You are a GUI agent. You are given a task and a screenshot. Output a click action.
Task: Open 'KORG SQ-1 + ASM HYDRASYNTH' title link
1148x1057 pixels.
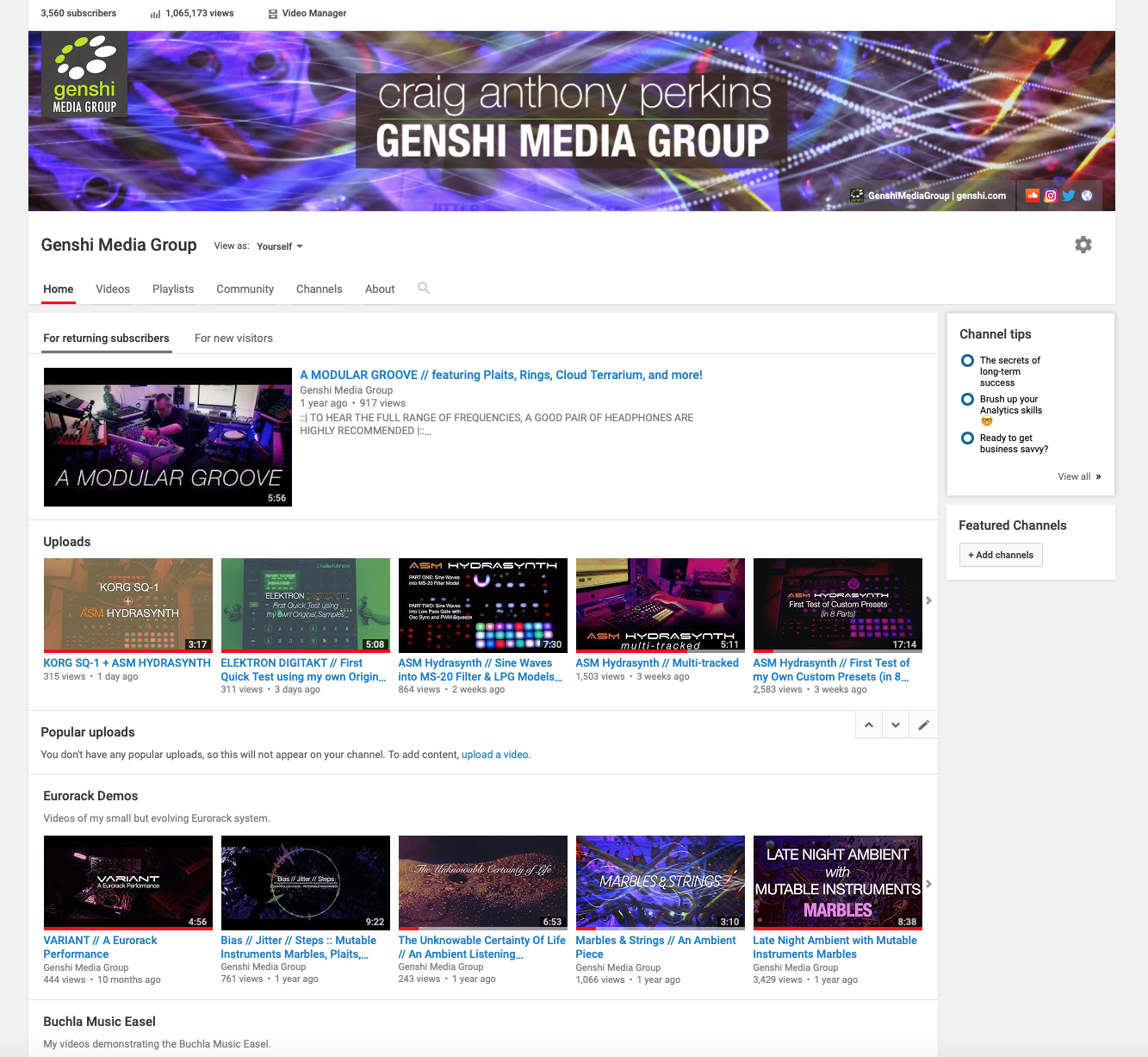click(x=127, y=663)
